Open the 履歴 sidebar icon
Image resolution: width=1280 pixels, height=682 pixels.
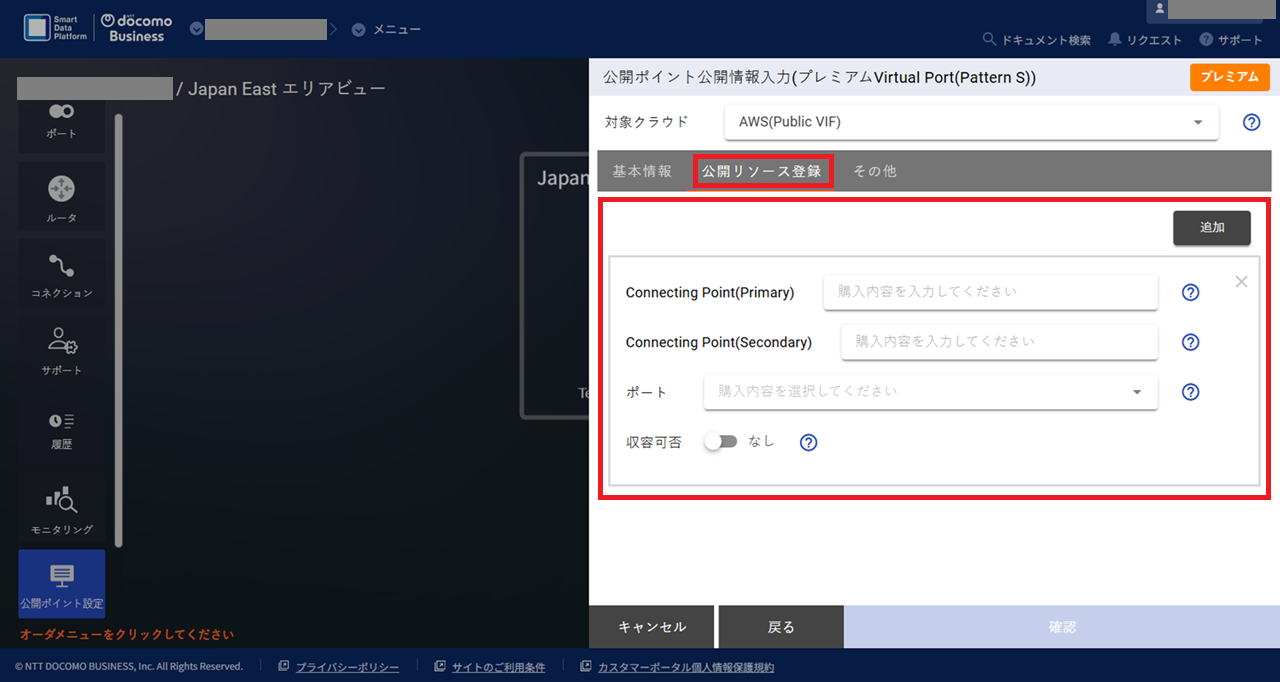62,428
